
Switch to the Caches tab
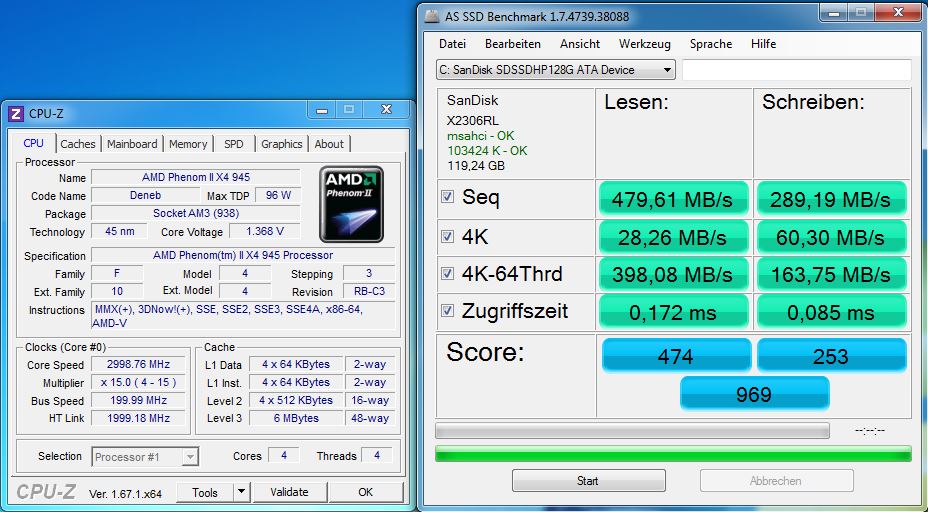[x=78, y=144]
